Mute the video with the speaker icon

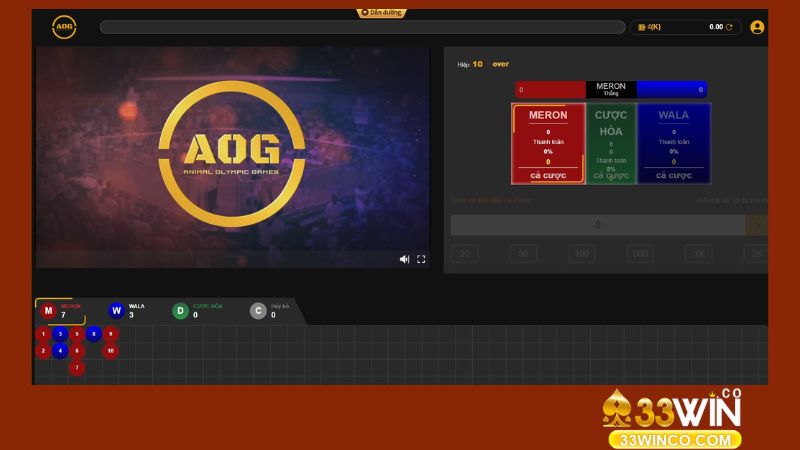(x=404, y=259)
